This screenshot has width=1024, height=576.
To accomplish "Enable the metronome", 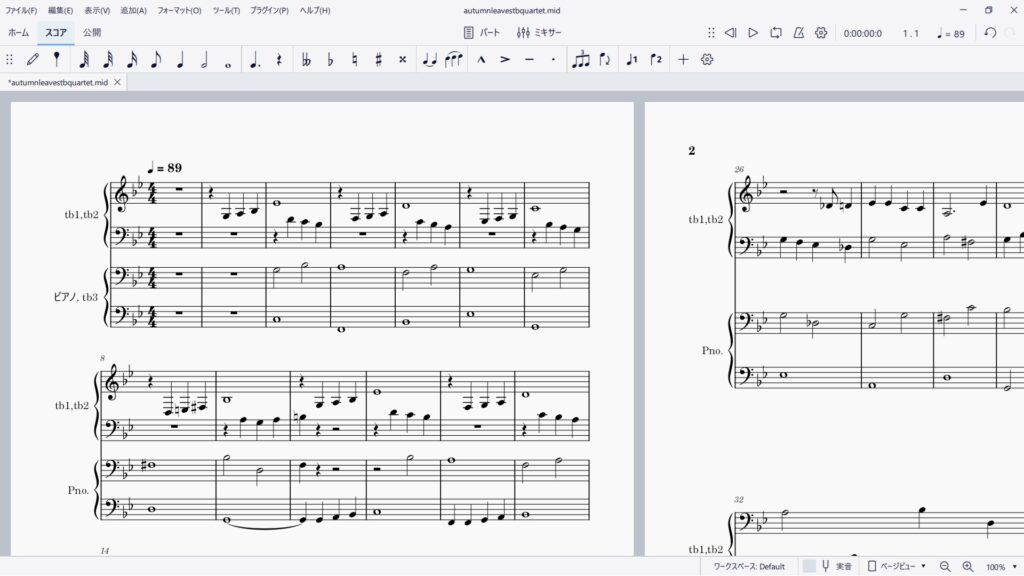I will point(798,33).
